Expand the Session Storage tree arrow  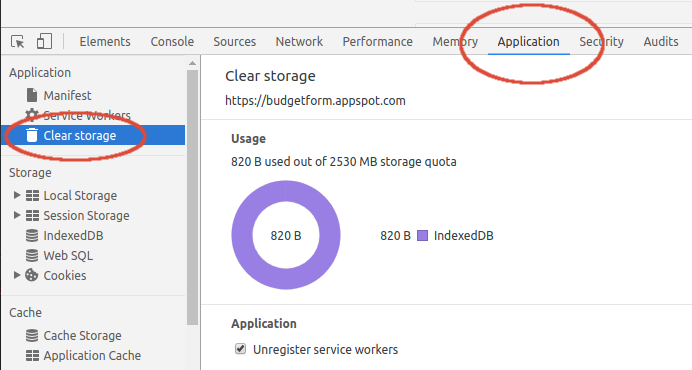tap(17, 215)
